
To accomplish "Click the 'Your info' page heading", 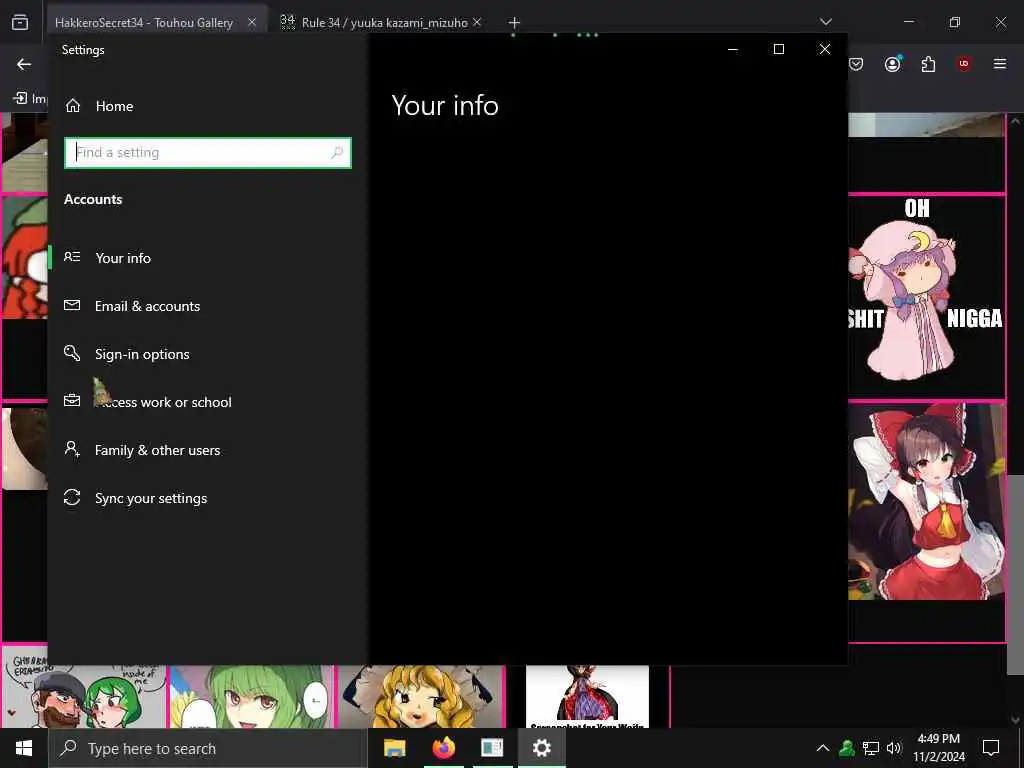I will pyautogui.click(x=445, y=105).
